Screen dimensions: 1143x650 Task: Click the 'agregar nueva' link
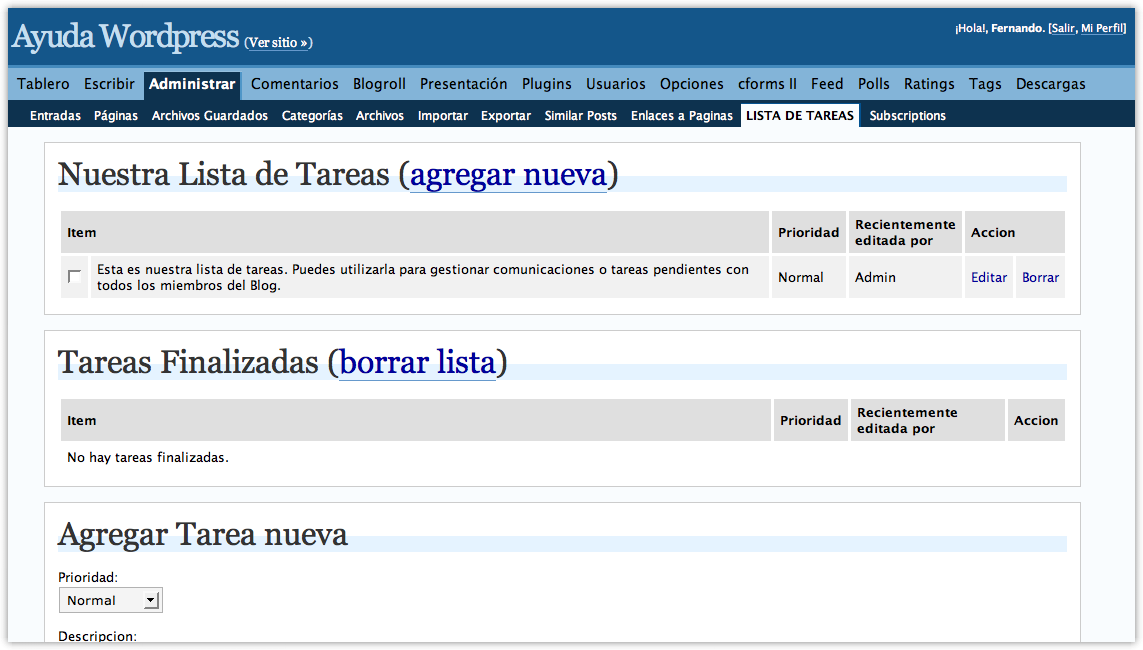coord(508,175)
